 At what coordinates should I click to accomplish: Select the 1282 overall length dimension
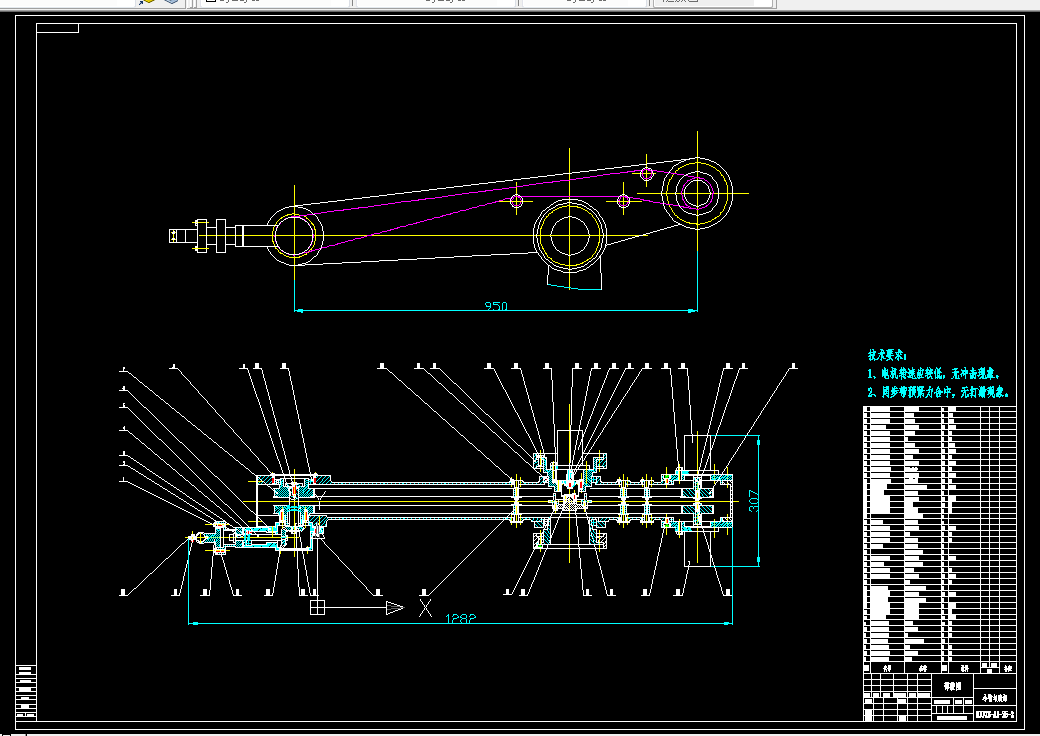click(x=460, y=618)
